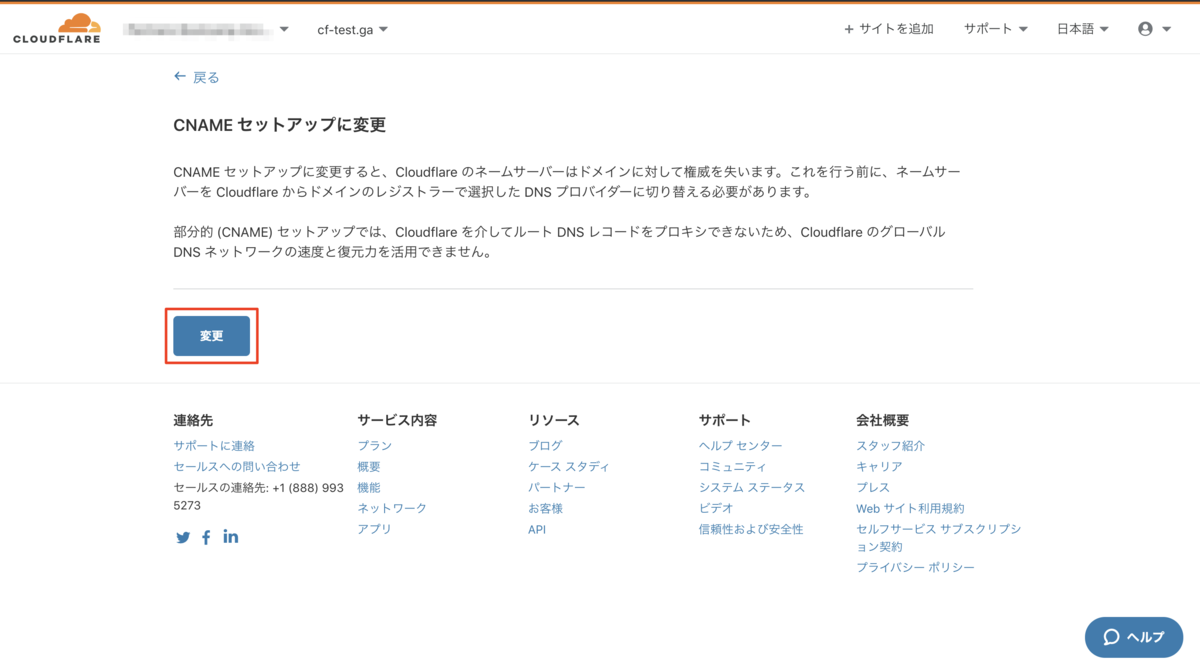Open the Facebook social icon
1200x667 pixels.
point(206,537)
